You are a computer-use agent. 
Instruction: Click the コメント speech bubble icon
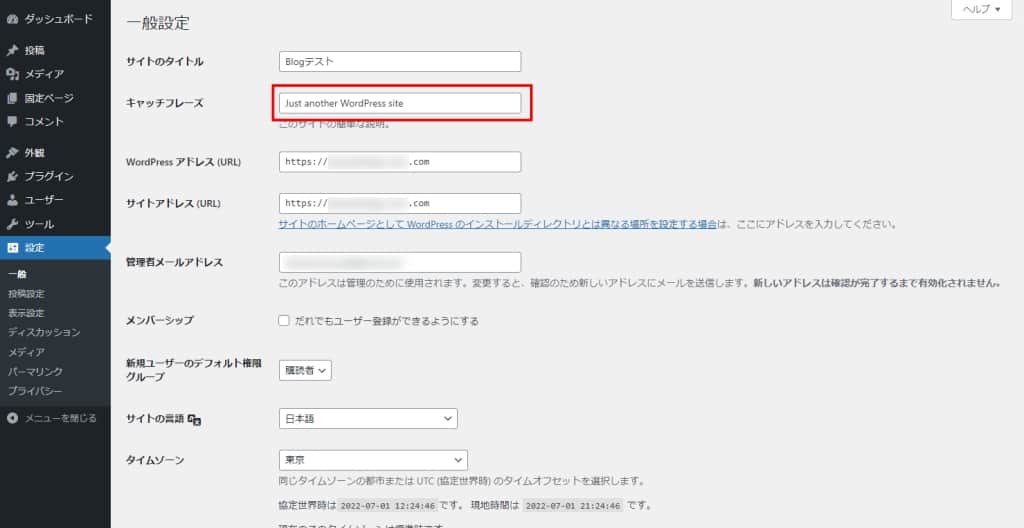pyautogui.click(x=12, y=122)
